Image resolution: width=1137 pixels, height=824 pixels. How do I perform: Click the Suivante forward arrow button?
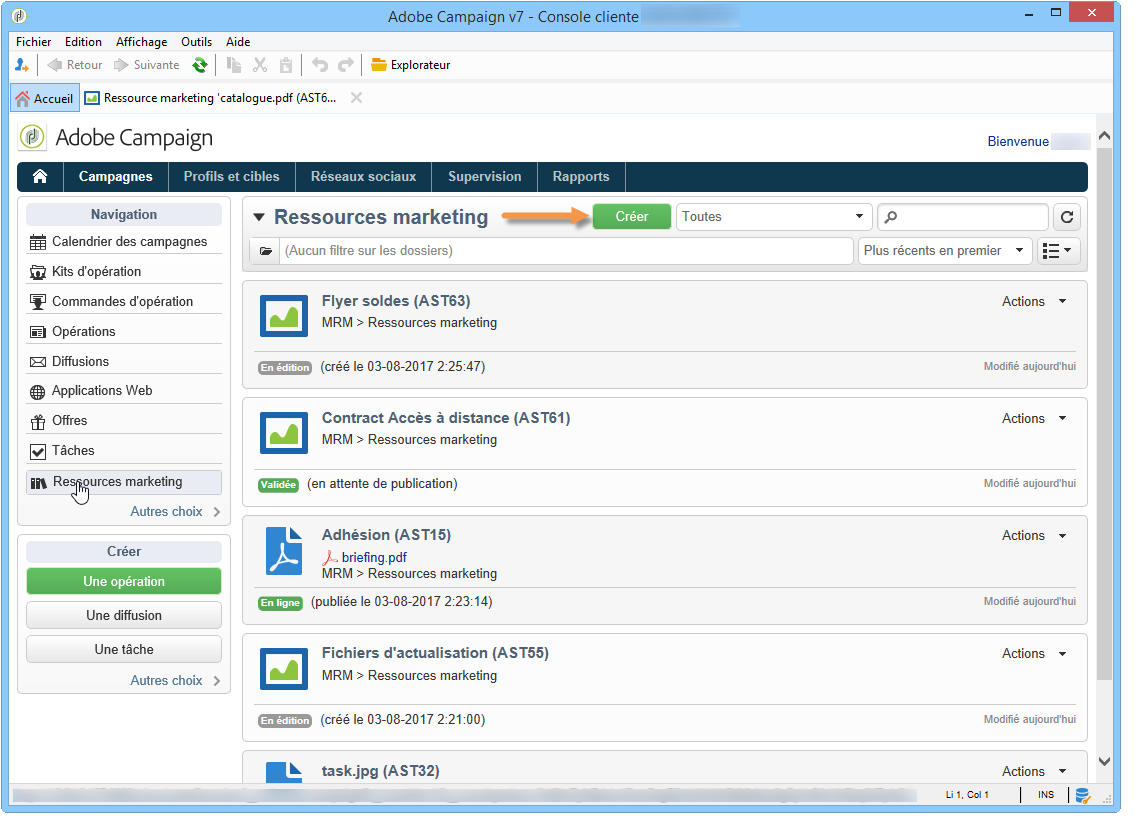coord(146,65)
